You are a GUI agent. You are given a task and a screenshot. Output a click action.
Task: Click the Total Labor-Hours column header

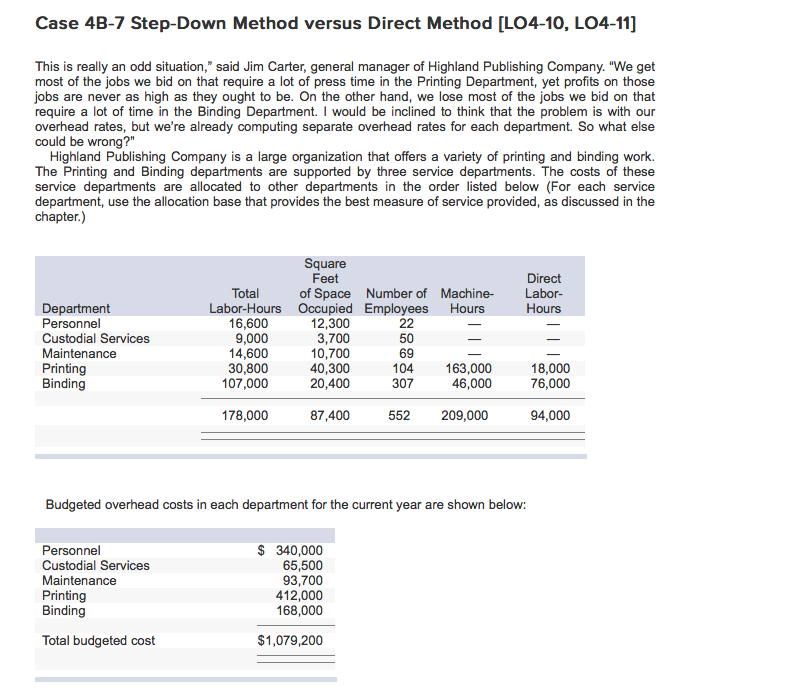coord(245,300)
